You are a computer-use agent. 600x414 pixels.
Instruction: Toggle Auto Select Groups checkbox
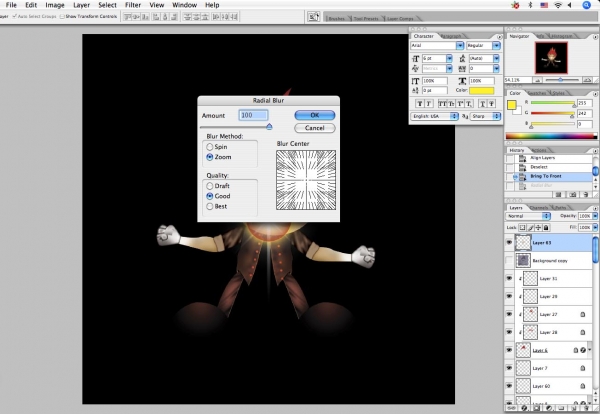(x=15, y=16)
